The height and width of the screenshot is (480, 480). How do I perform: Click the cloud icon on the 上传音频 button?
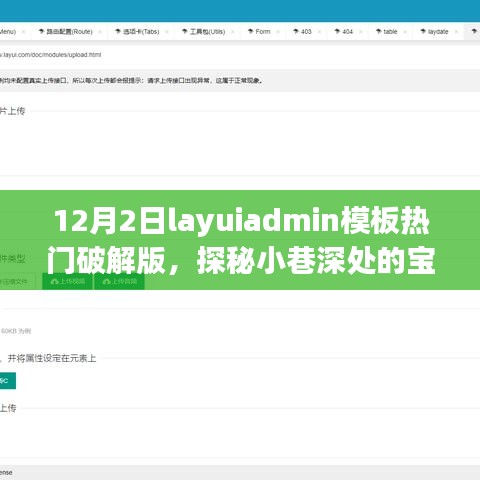[x=107, y=282]
